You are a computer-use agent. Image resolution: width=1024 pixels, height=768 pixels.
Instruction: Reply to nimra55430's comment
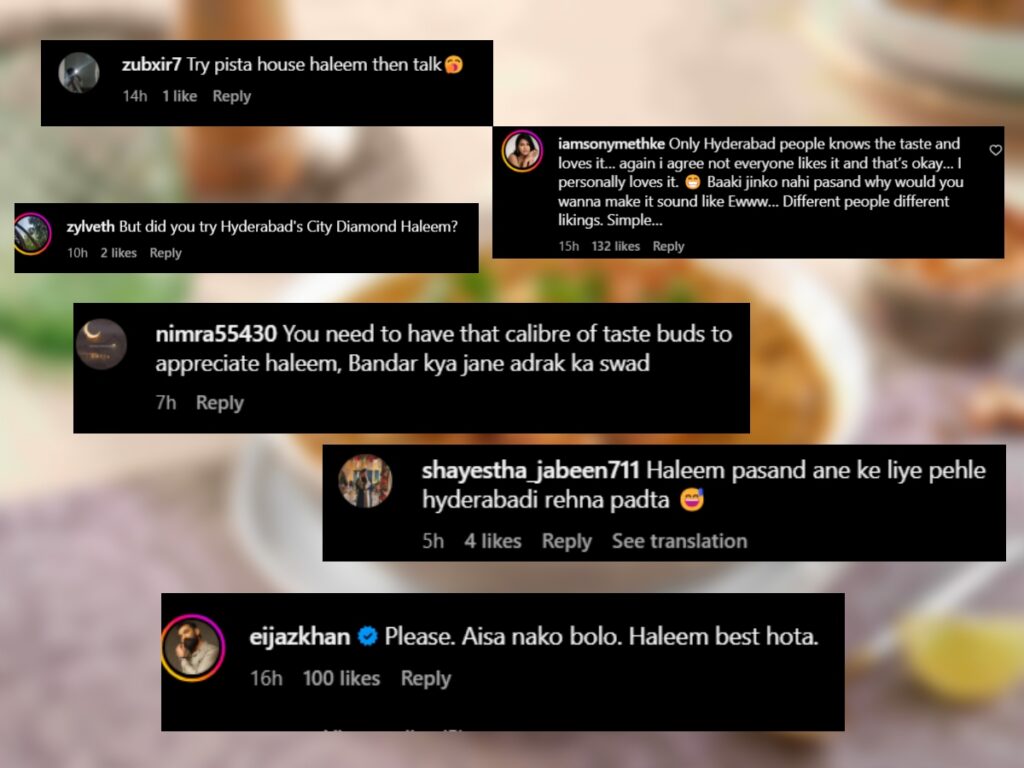click(219, 403)
